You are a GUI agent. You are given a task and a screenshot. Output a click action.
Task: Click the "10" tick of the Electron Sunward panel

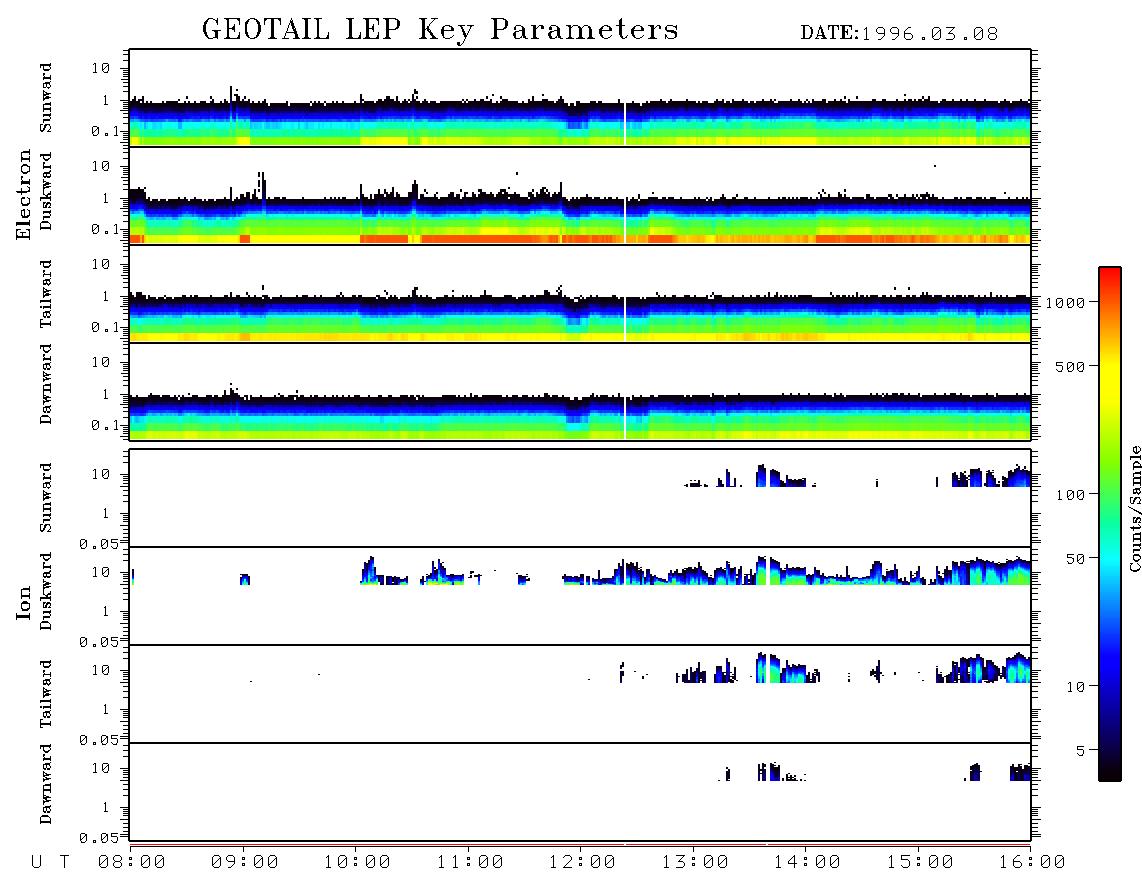point(101,68)
